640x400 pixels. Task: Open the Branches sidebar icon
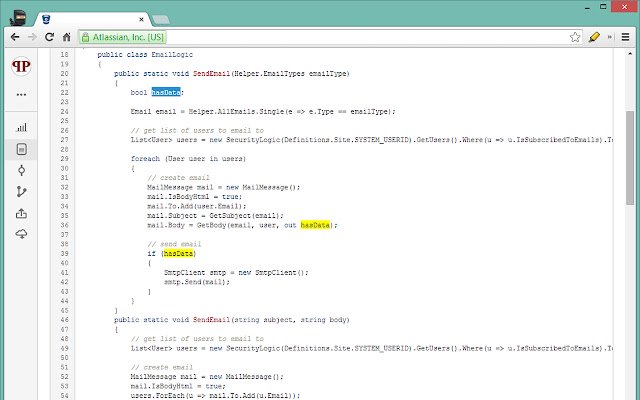(21, 191)
